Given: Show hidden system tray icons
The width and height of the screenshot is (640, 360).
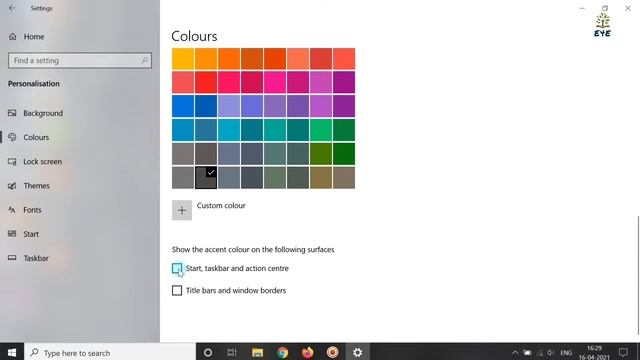Looking at the screenshot, I should (515, 353).
